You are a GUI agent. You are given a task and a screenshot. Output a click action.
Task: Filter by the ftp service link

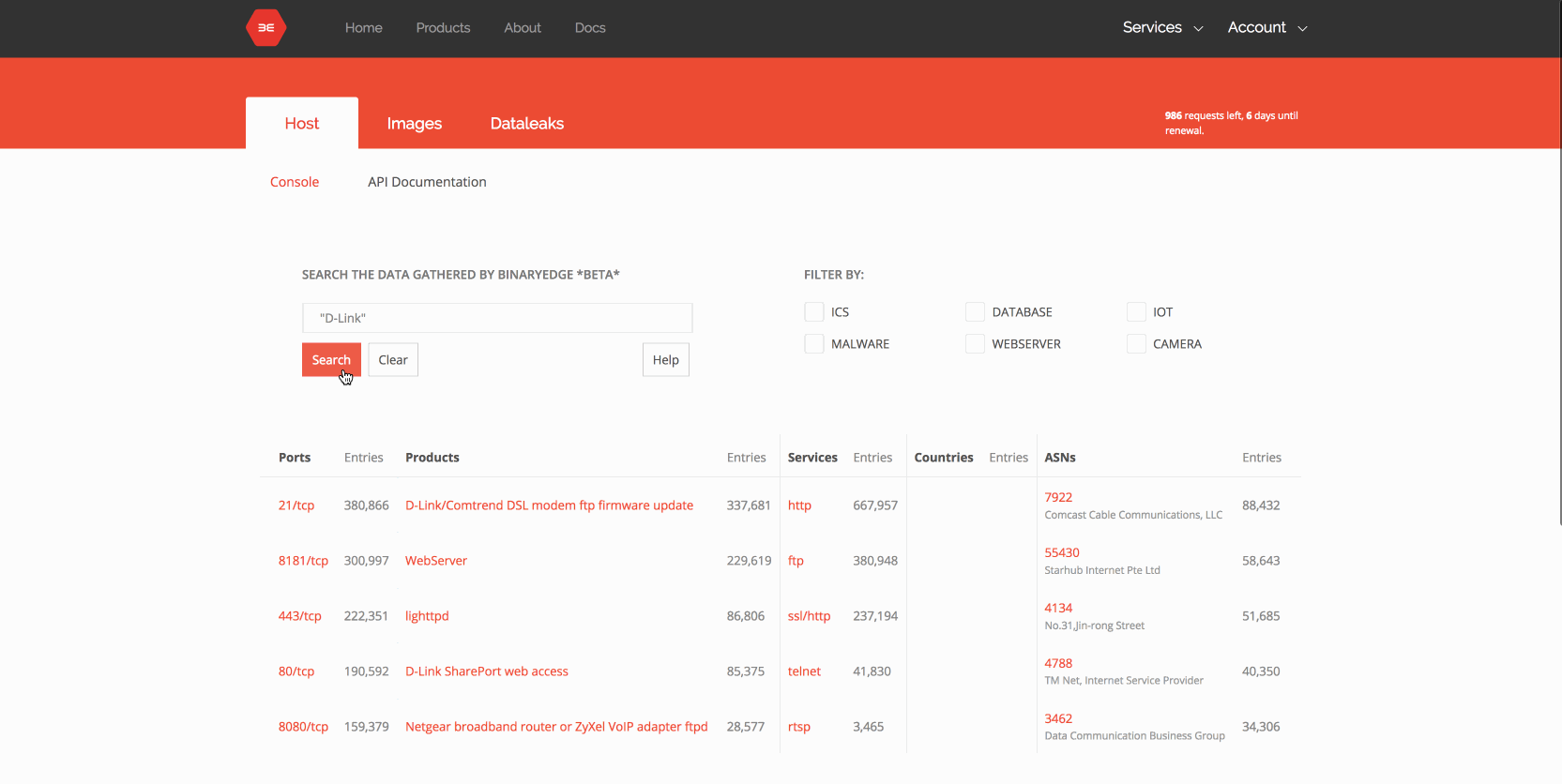pyautogui.click(x=796, y=561)
